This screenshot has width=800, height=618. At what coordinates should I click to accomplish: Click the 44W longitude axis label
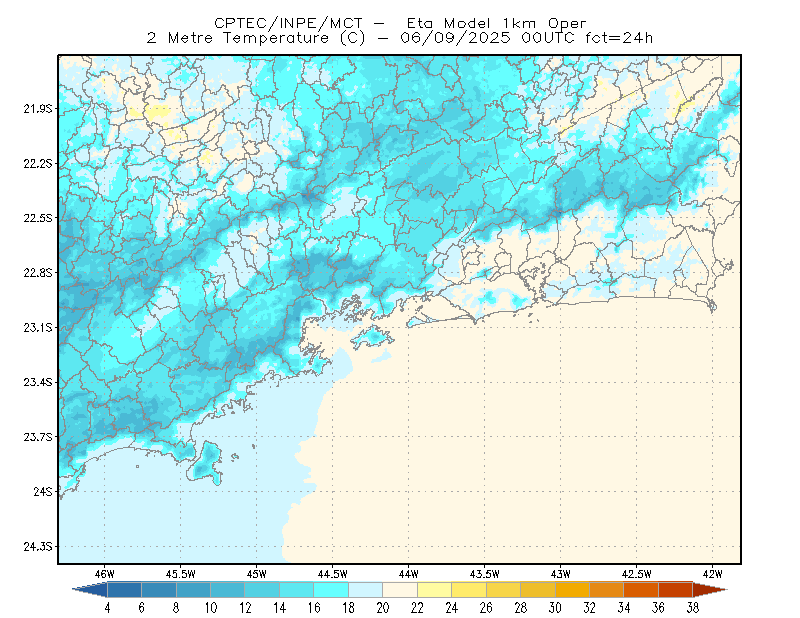pos(408,574)
